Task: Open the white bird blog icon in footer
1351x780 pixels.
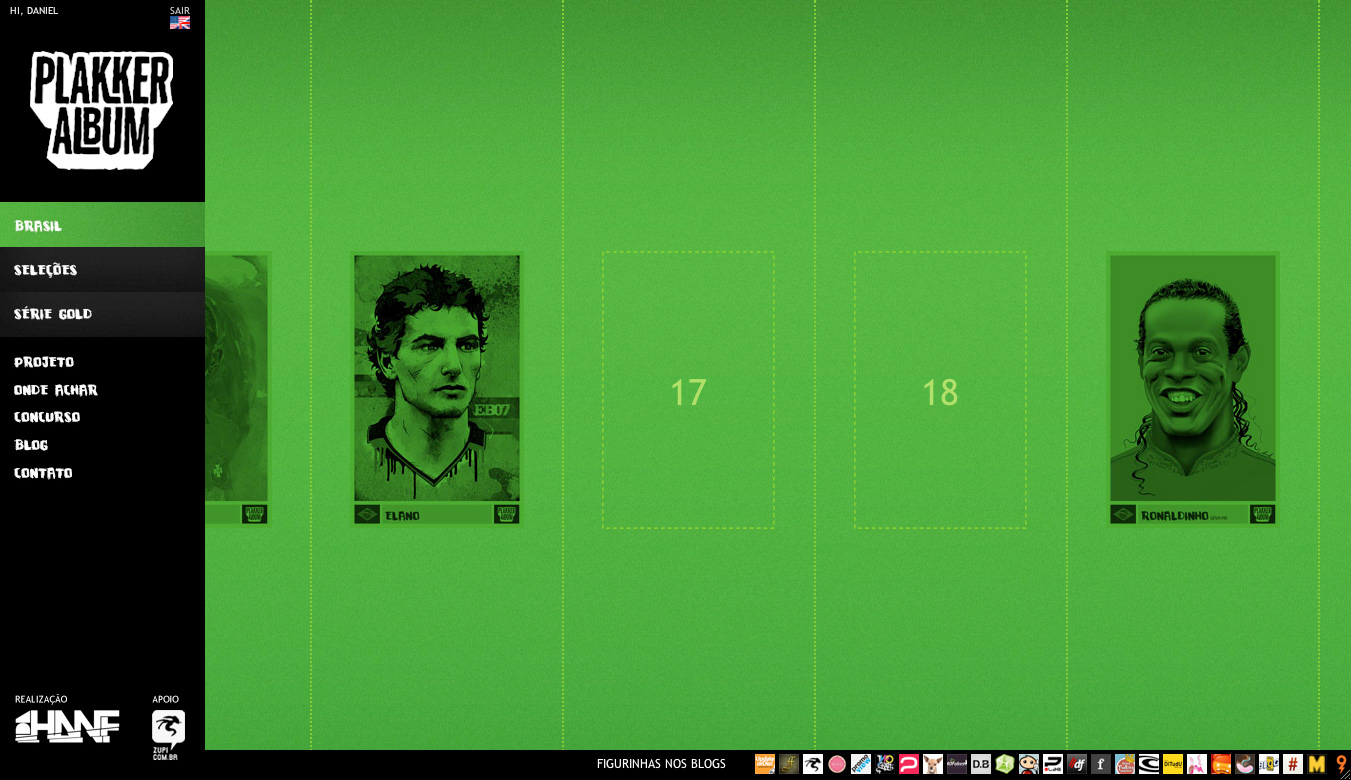Action: (813, 764)
